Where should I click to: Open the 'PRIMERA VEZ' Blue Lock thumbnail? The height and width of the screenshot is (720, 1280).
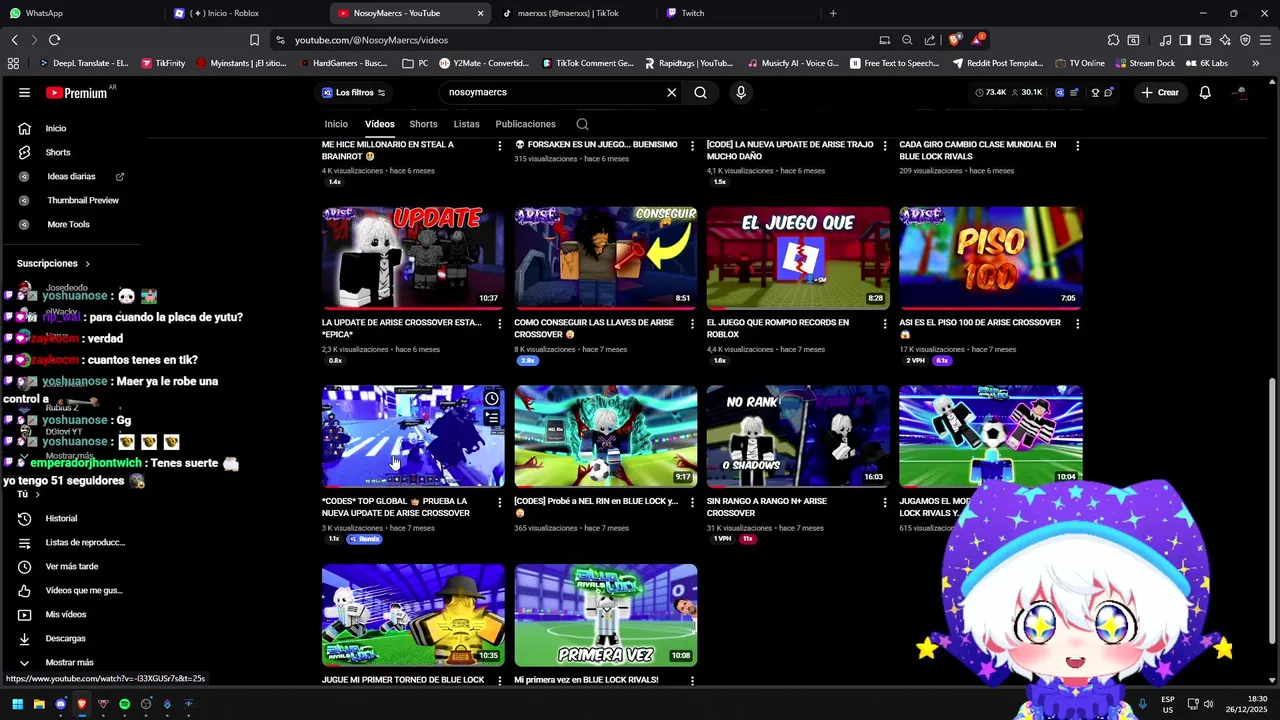tap(606, 615)
